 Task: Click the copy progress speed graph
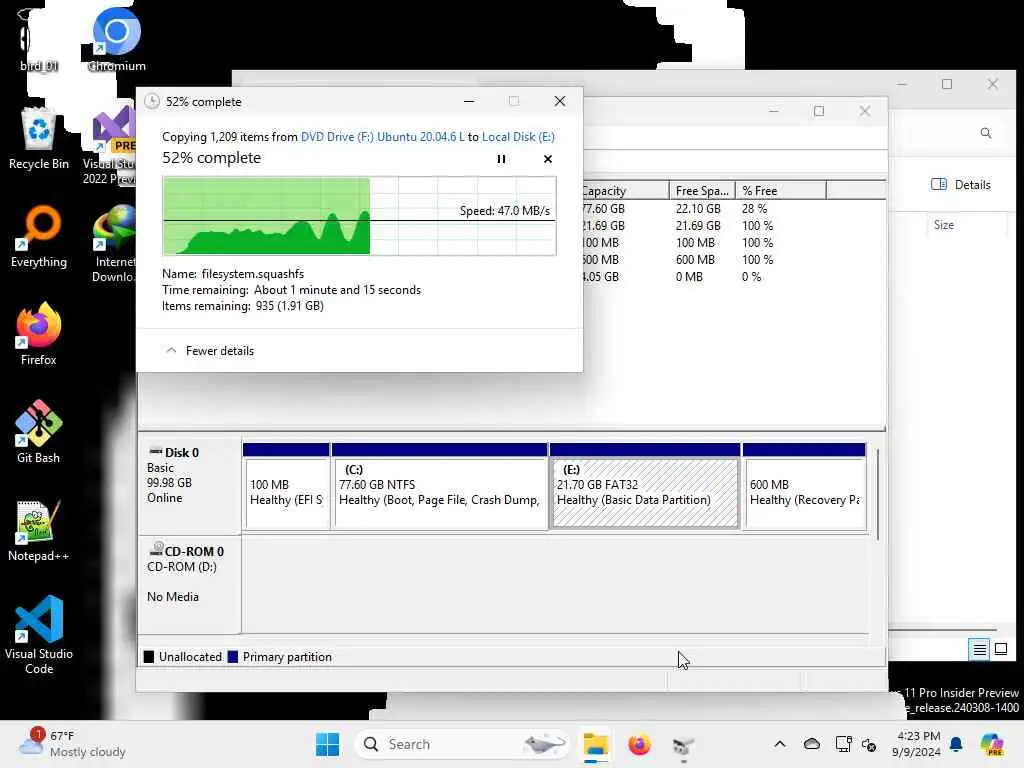coord(359,216)
